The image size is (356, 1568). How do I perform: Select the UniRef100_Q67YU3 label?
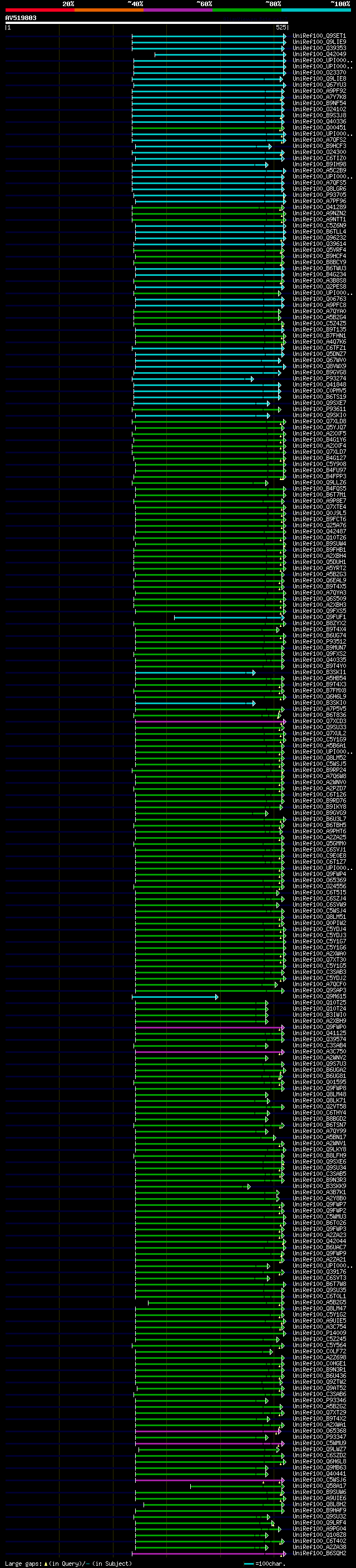(x=319, y=85)
